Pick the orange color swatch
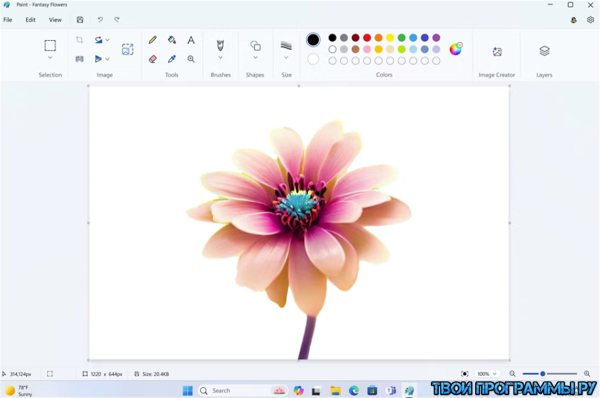 tap(378, 38)
